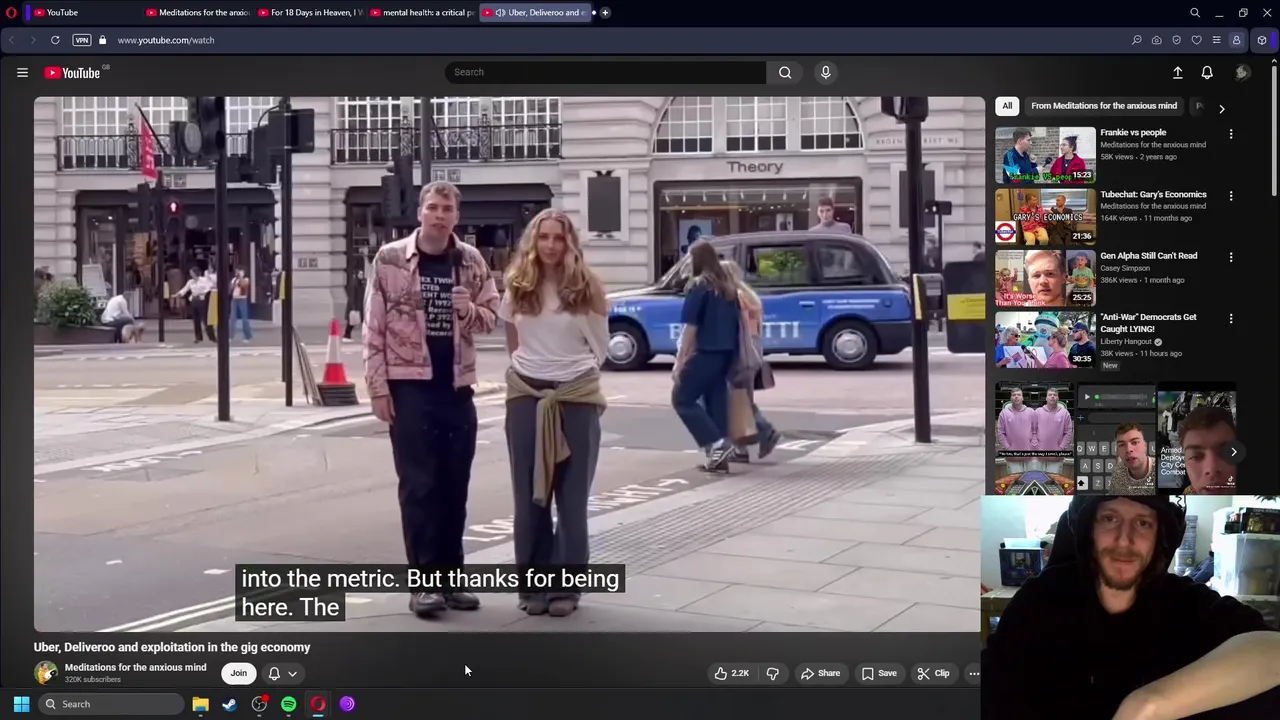Viewport: 1280px width, 720px height.
Task: Start voice search with microphone icon
Action: pyautogui.click(x=825, y=72)
